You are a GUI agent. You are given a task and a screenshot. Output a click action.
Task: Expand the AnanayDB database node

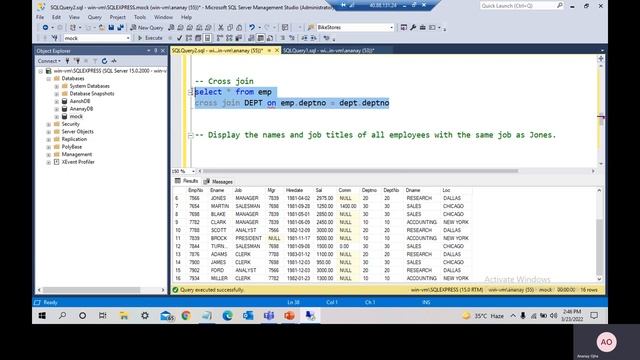pos(57,109)
